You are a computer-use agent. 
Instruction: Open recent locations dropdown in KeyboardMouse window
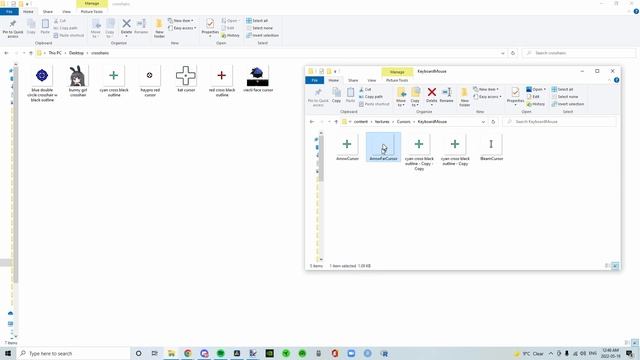tap(329, 122)
